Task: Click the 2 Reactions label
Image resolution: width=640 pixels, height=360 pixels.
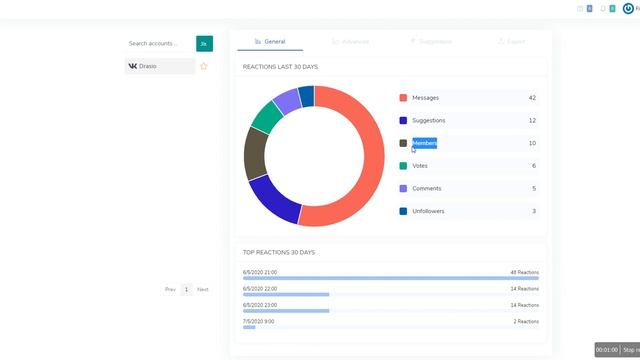Action: click(526, 322)
